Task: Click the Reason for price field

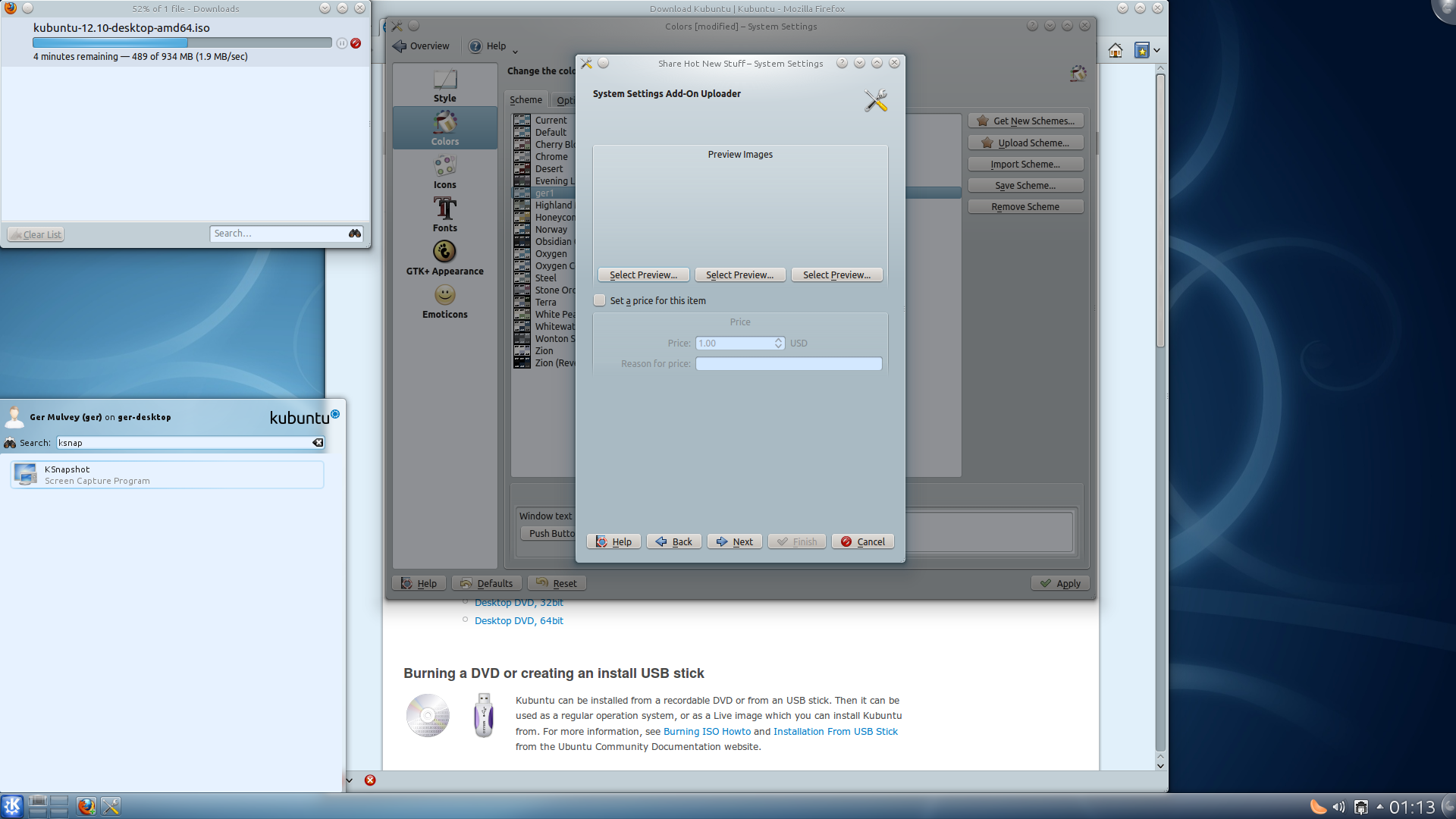Action: point(789,364)
